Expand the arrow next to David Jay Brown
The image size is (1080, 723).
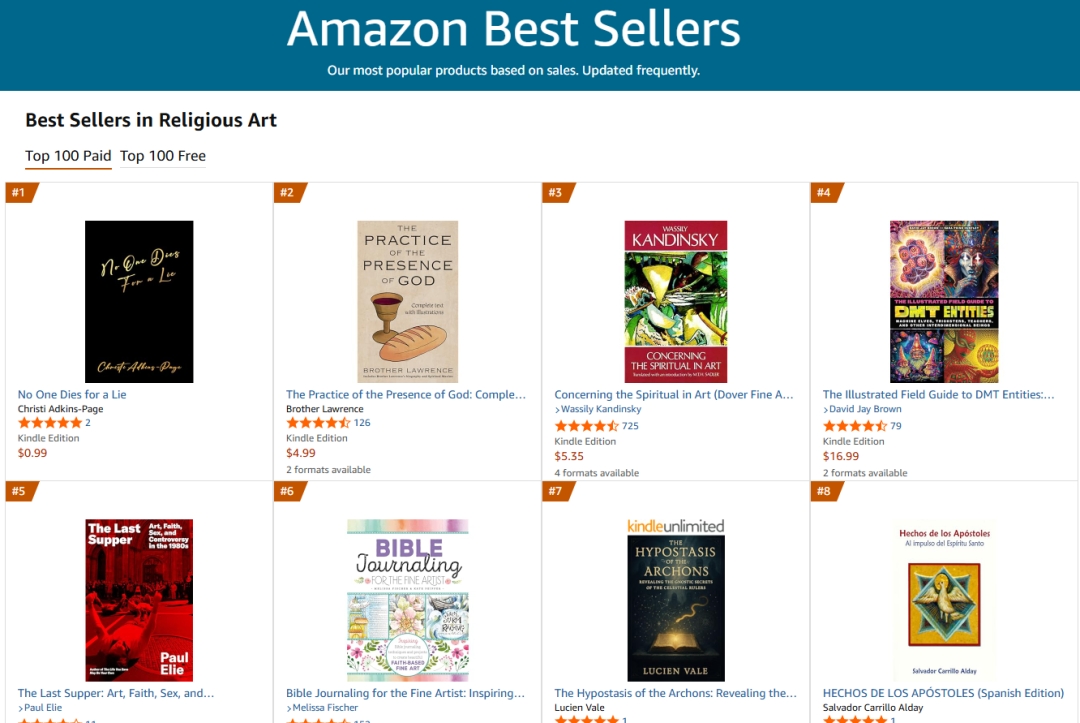[x=825, y=410]
